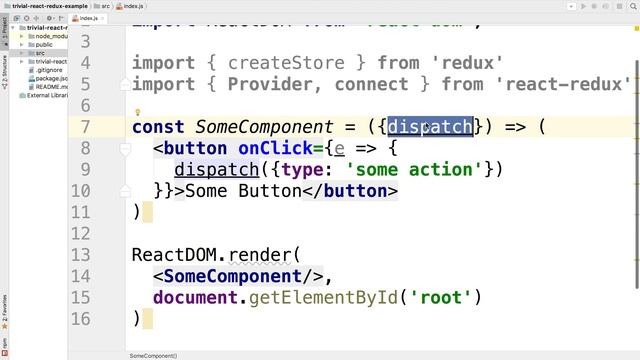The width and height of the screenshot is (640, 360).
Task: Toggle the code fold marker on line 8
Action: coord(125,149)
